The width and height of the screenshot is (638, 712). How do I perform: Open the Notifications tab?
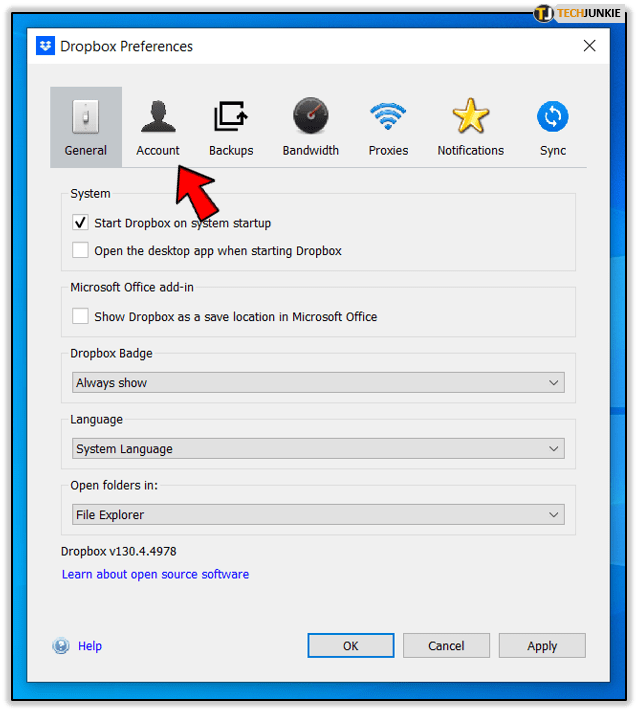click(470, 127)
